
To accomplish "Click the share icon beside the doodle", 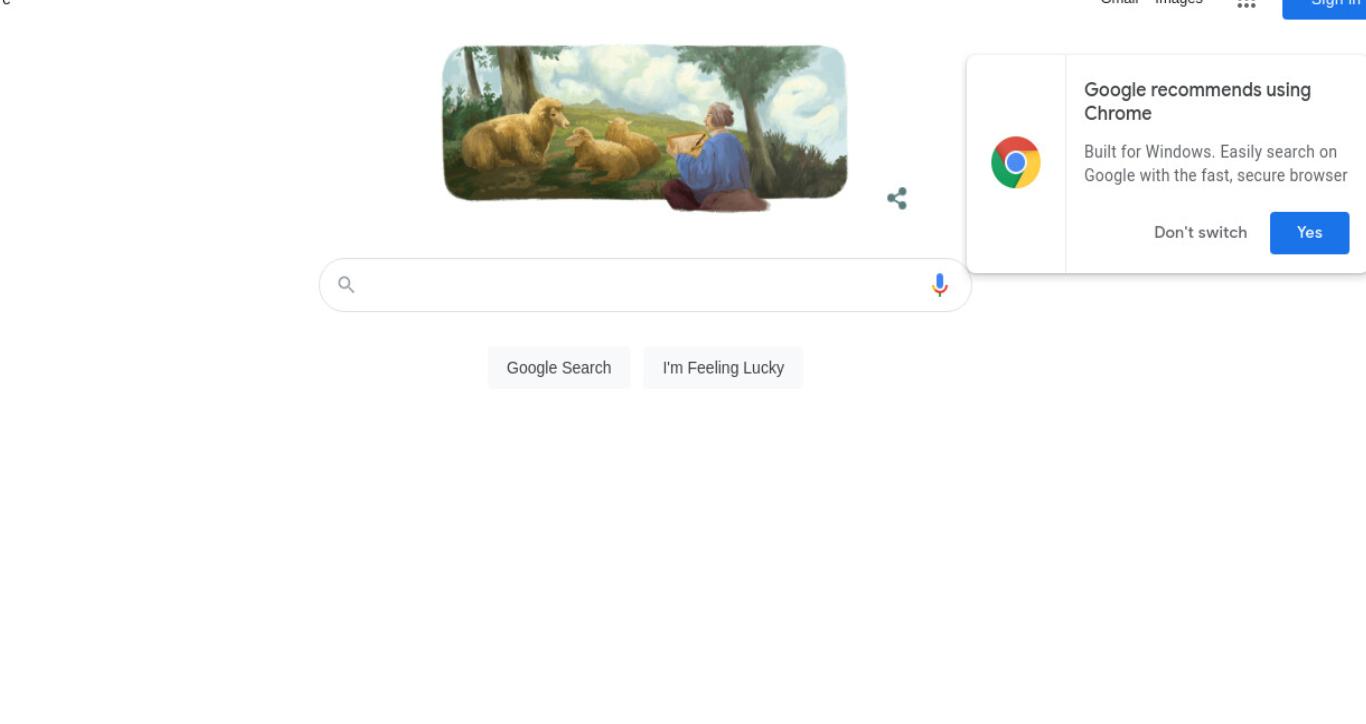I will [x=897, y=198].
